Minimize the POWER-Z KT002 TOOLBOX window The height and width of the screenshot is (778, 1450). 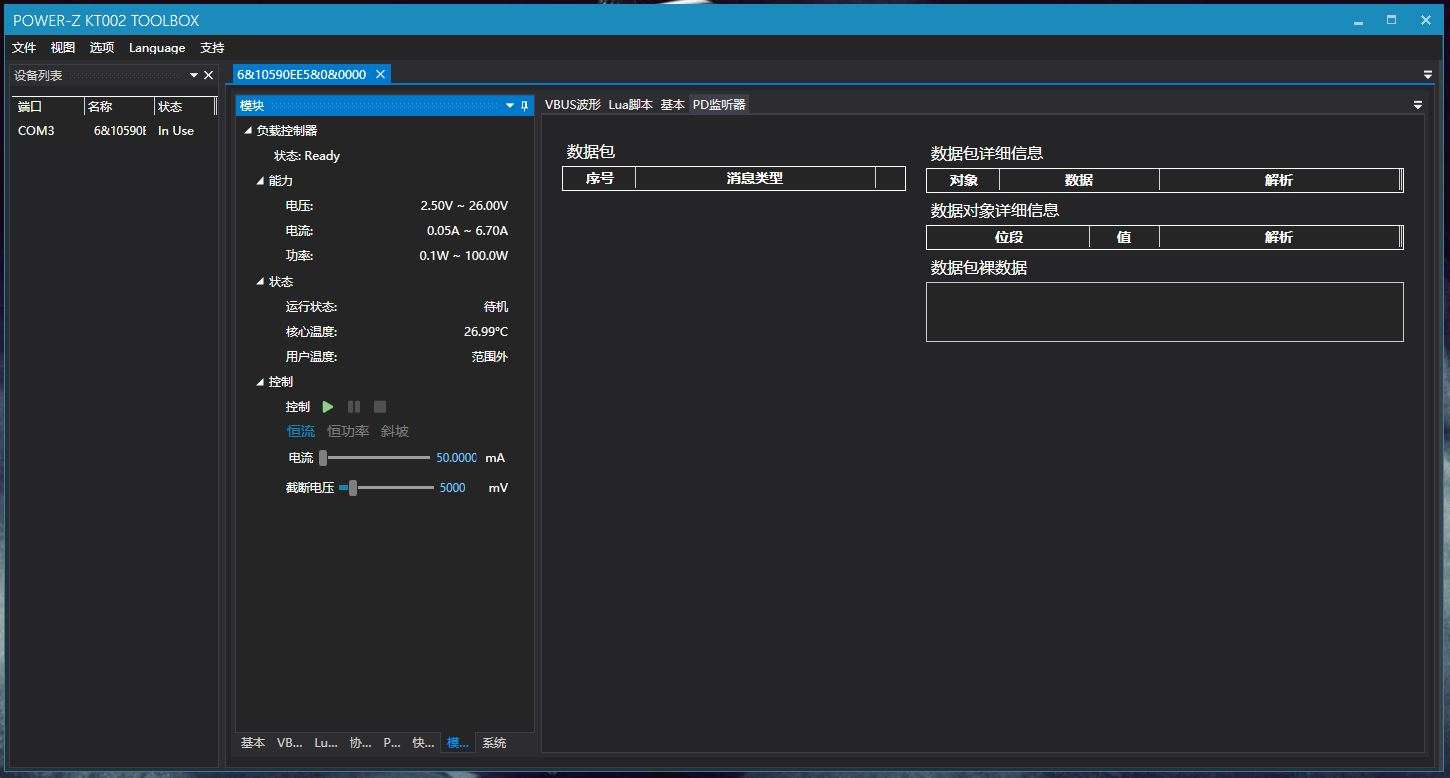click(x=1358, y=20)
